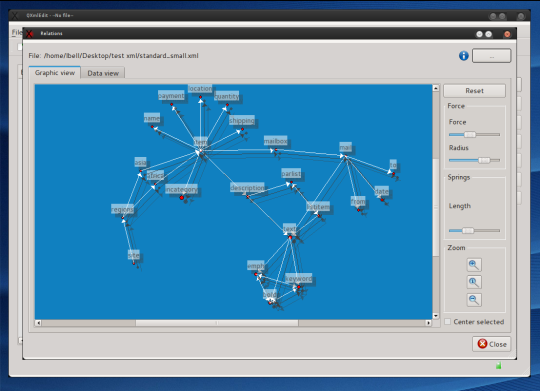This screenshot has width=540, height=391.
Task: Click the Relations window app icon
Action: pyautogui.click(x=30, y=33)
